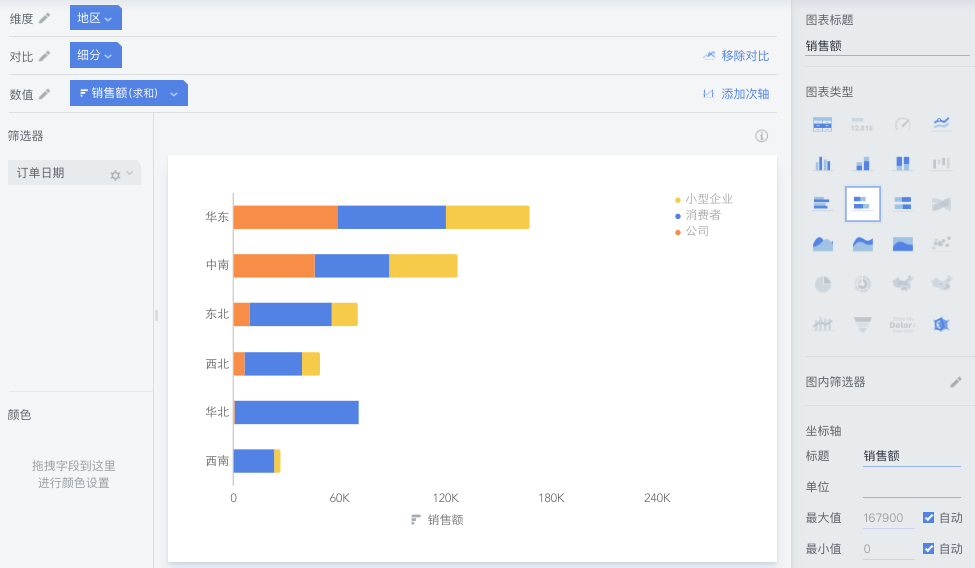The width and height of the screenshot is (975, 568).
Task: Select the stacked area chart type
Action: pyautogui.click(x=862, y=244)
